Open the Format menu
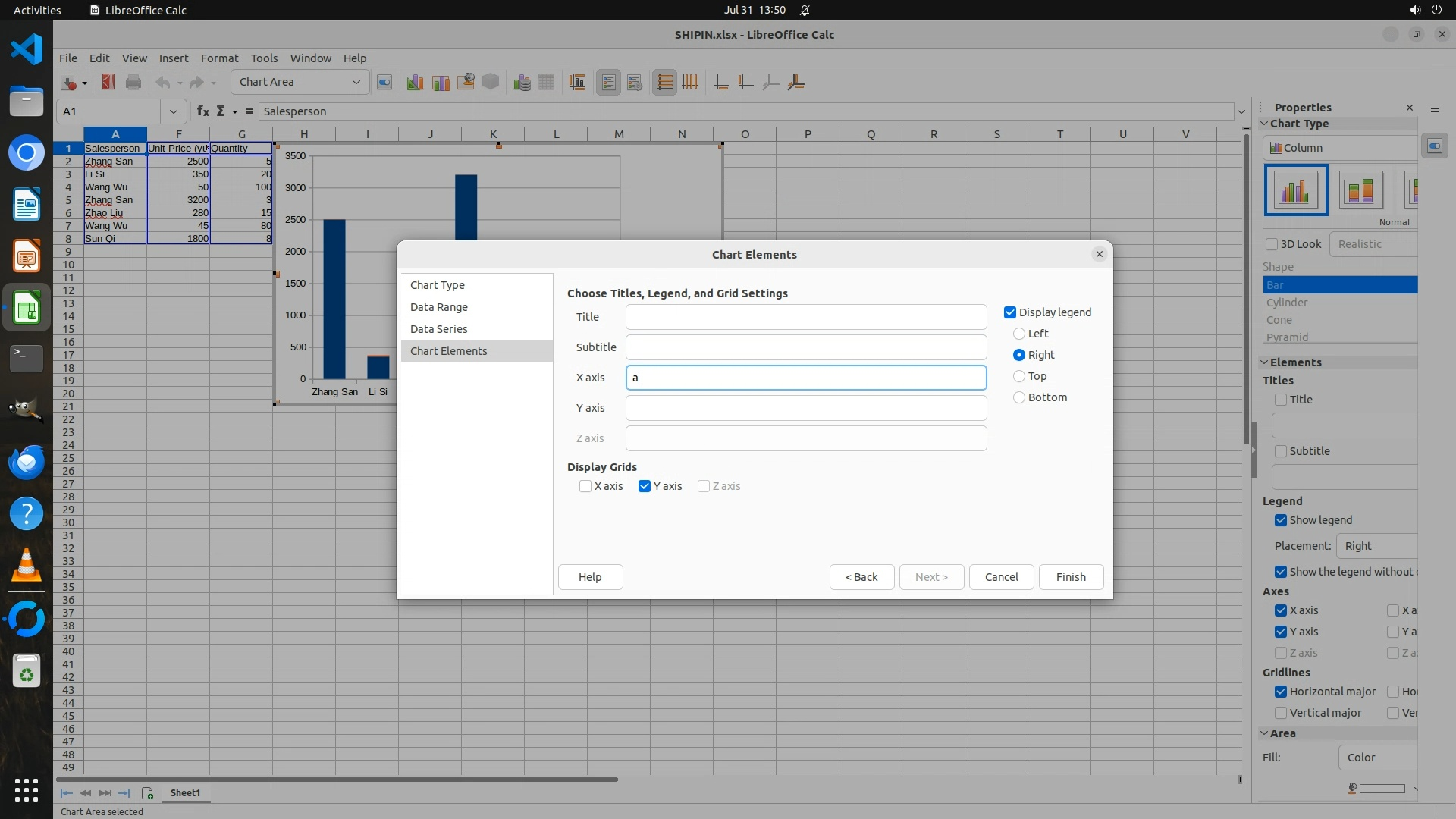This screenshot has width=1456, height=819. coord(219,58)
